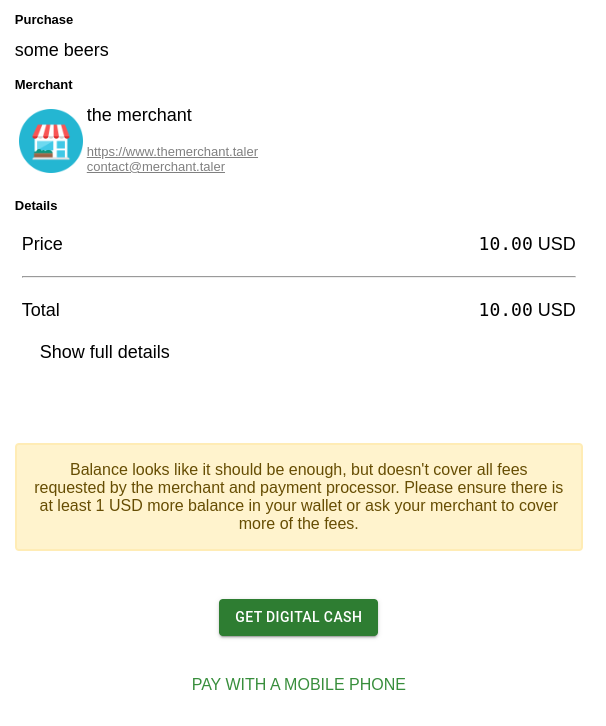Image resolution: width=606 pixels, height=726 pixels.
Task: Click the Purchase section heading
Action: (44, 20)
